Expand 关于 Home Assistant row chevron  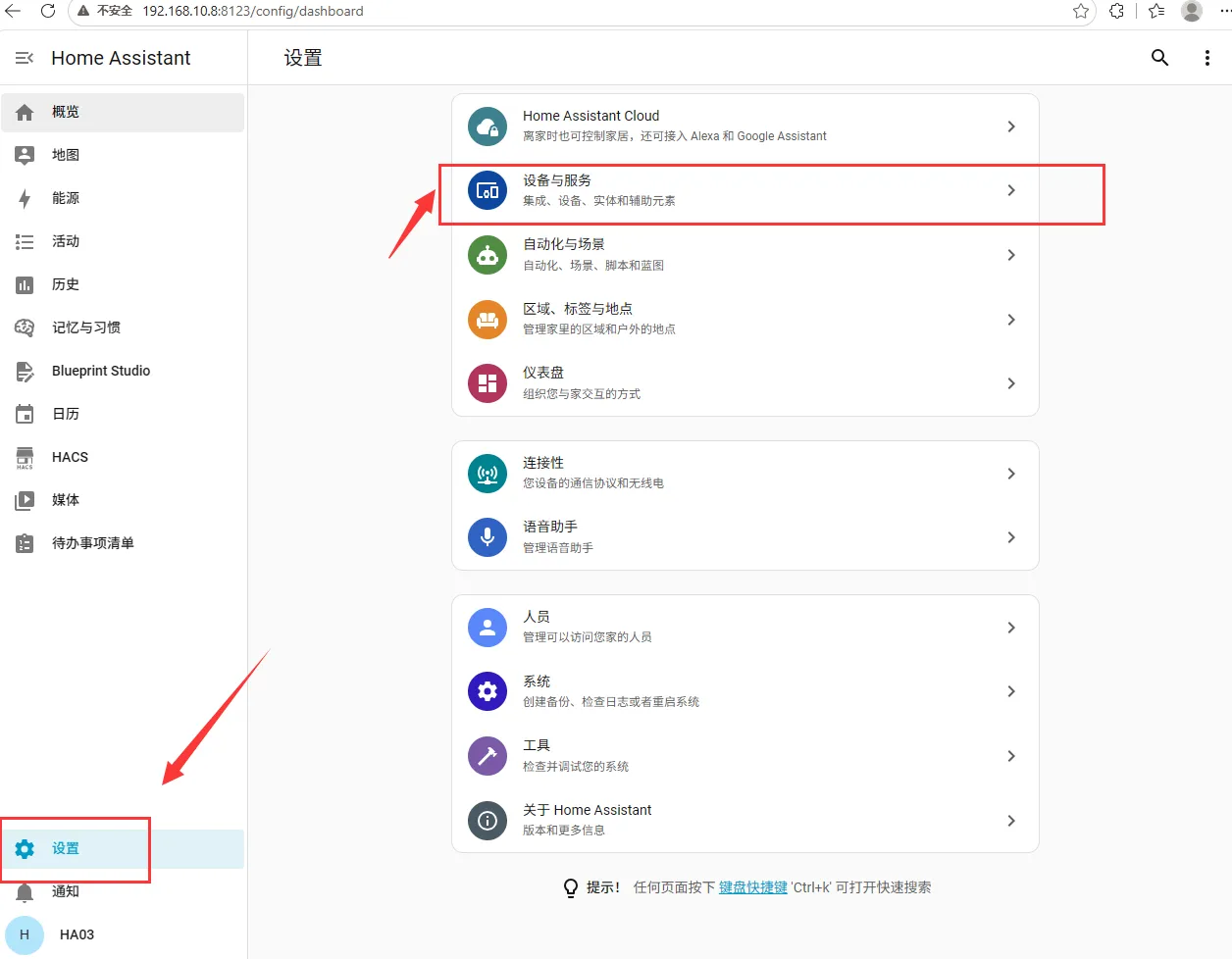point(1011,821)
